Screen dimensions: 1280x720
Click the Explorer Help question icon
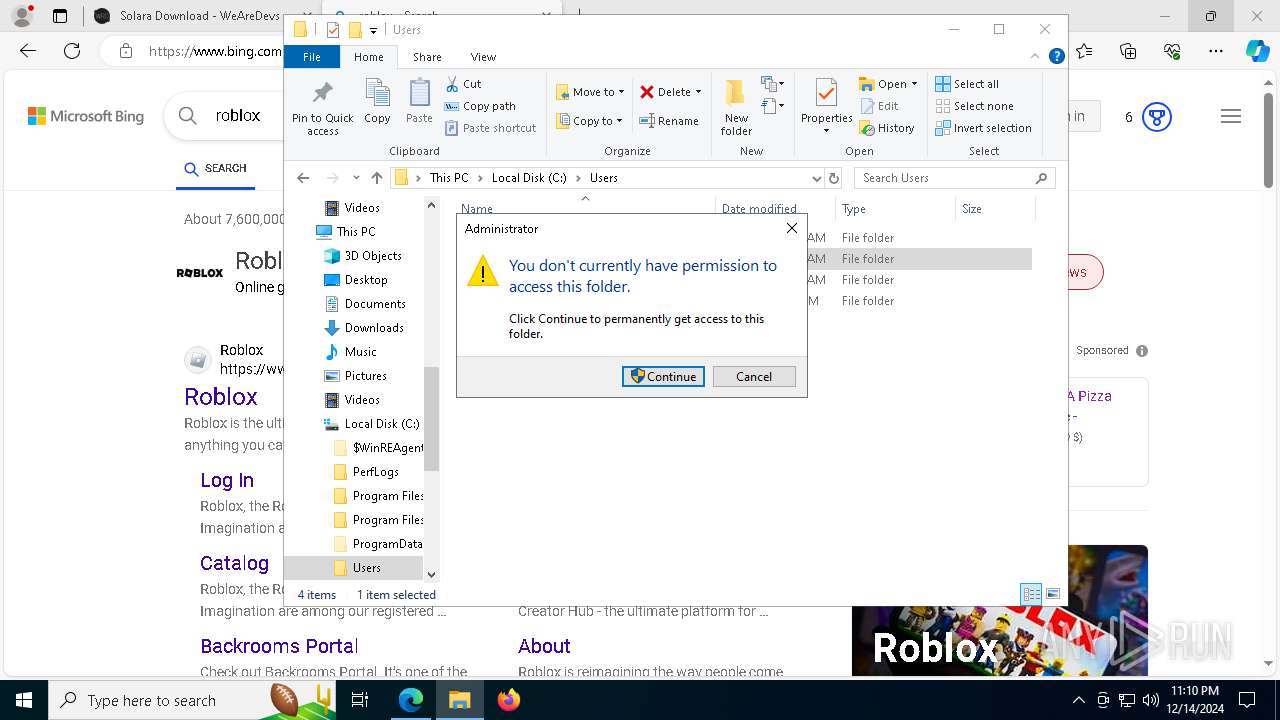pos(1056,57)
